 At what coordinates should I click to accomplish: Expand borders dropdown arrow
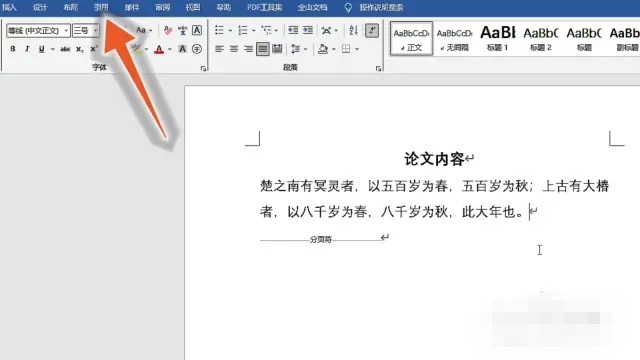coord(357,49)
